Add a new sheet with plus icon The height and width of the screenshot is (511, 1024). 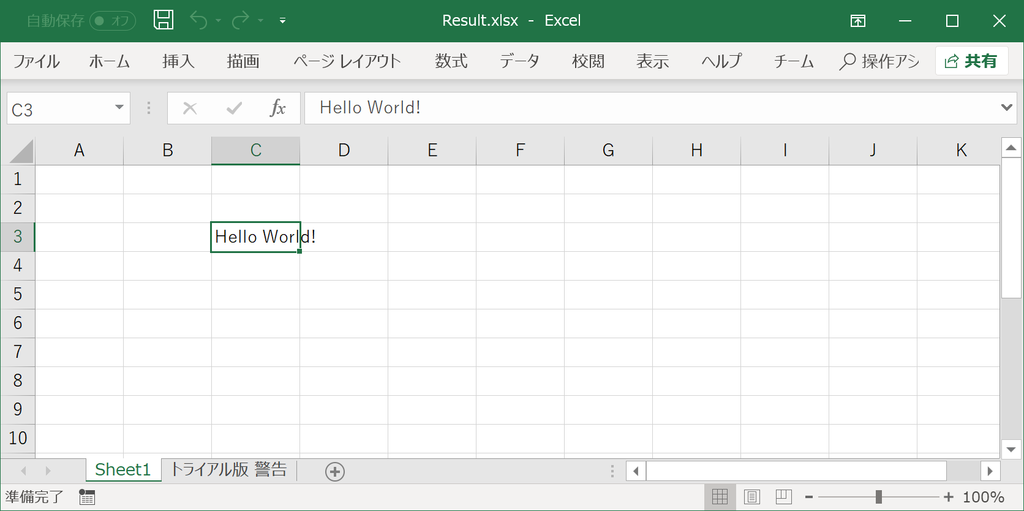click(334, 471)
